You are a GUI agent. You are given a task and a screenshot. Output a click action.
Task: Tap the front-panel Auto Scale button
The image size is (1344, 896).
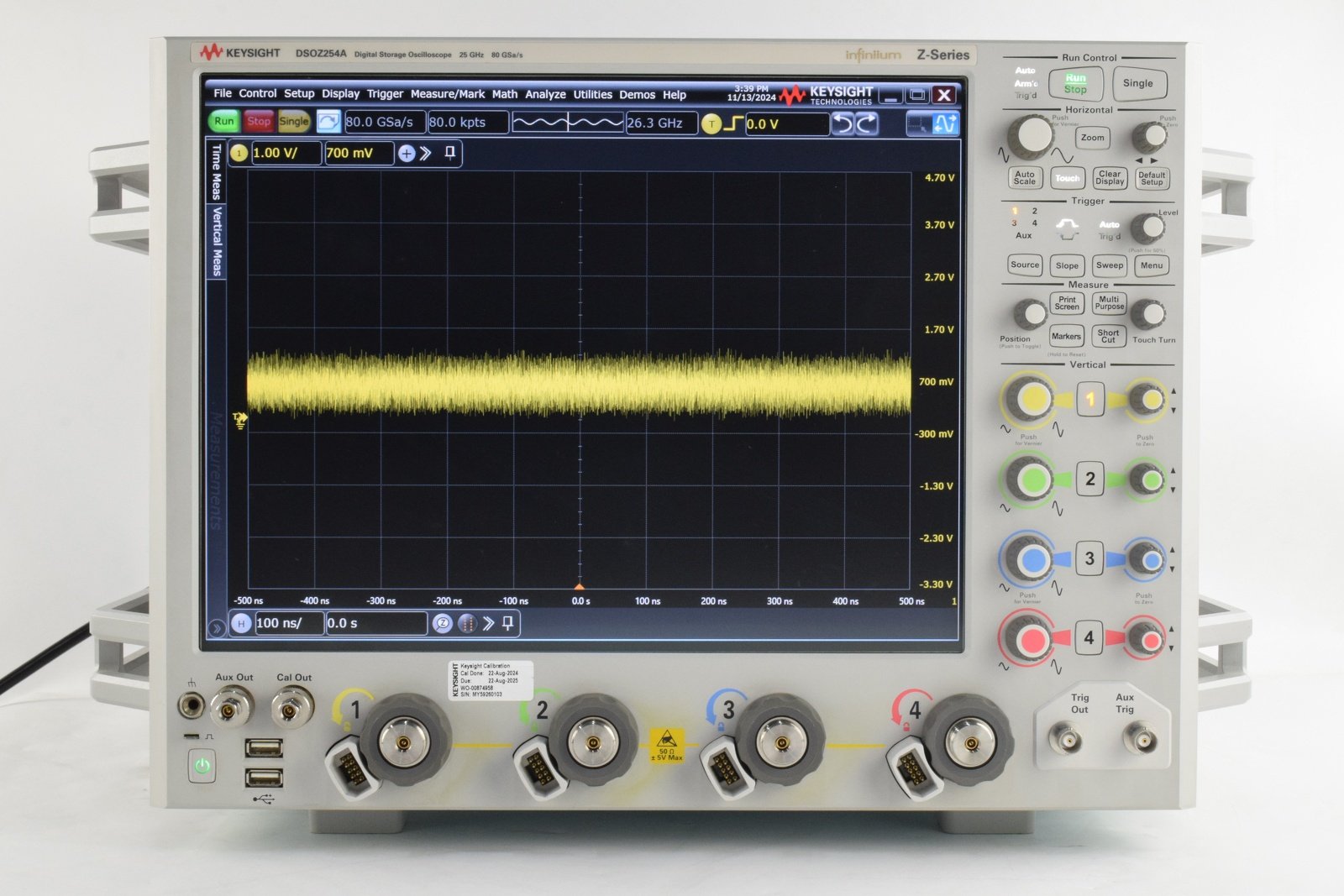[x=1025, y=178]
